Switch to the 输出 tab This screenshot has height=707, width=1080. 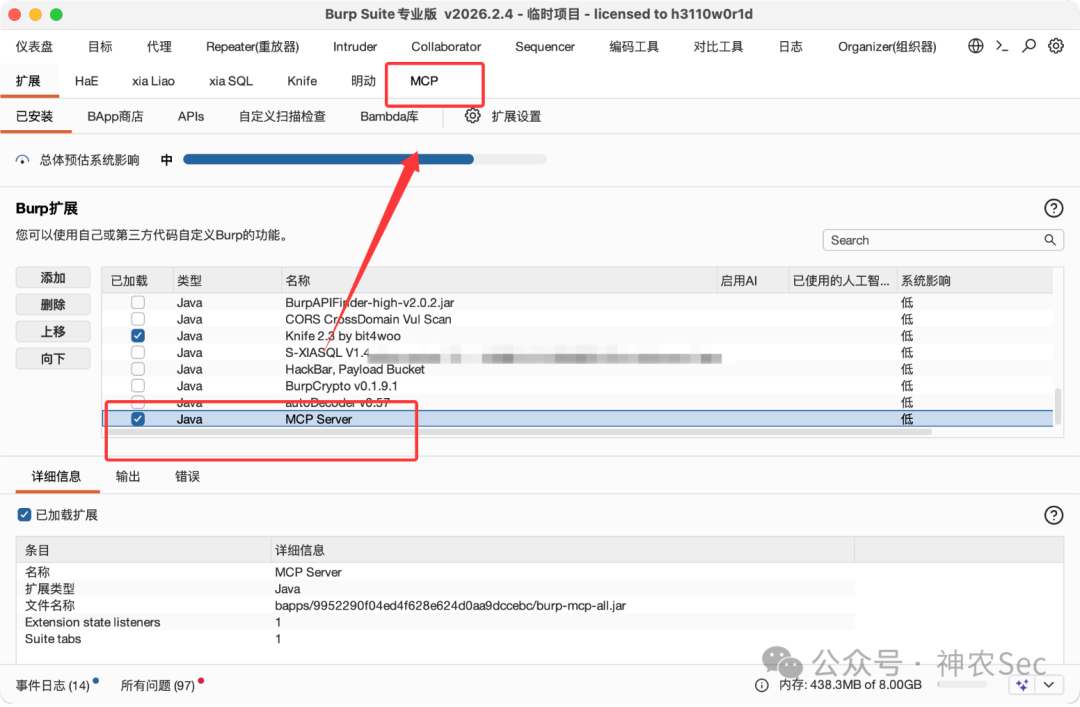[x=128, y=476]
